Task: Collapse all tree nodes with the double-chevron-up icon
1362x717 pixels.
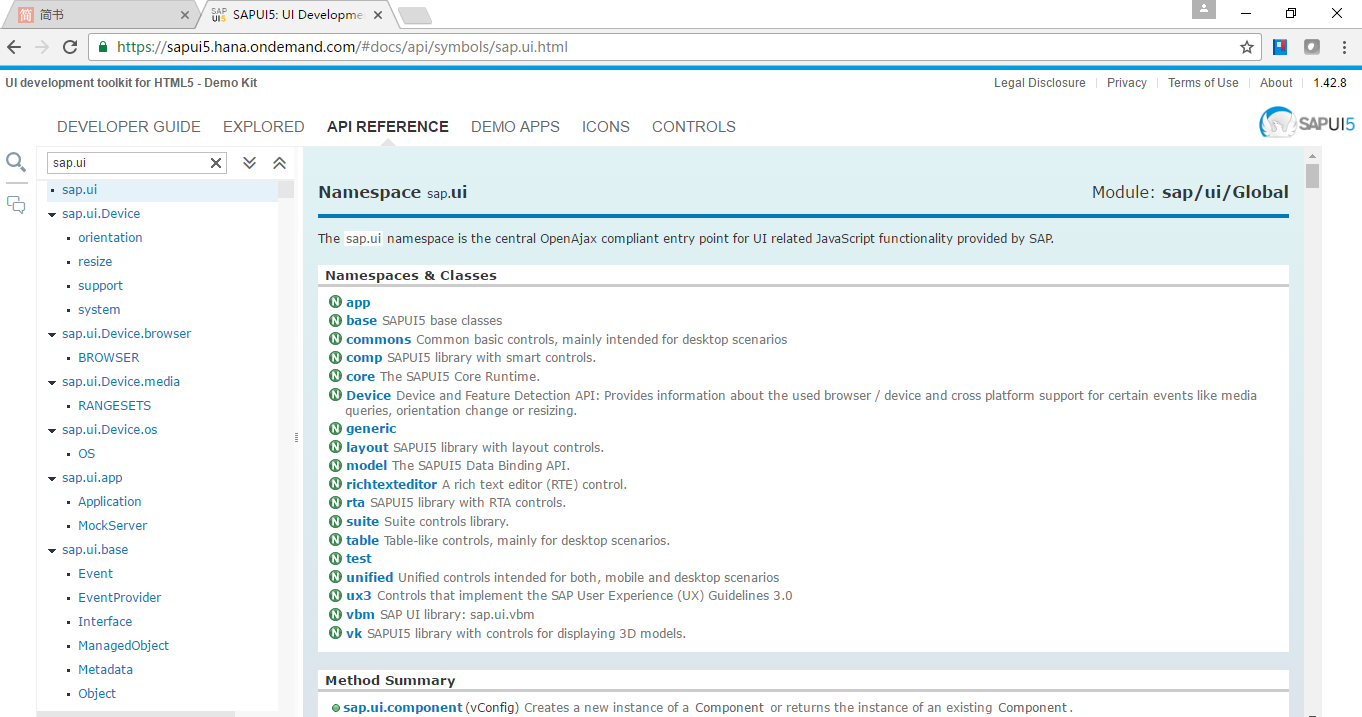Action: coord(279,161)
